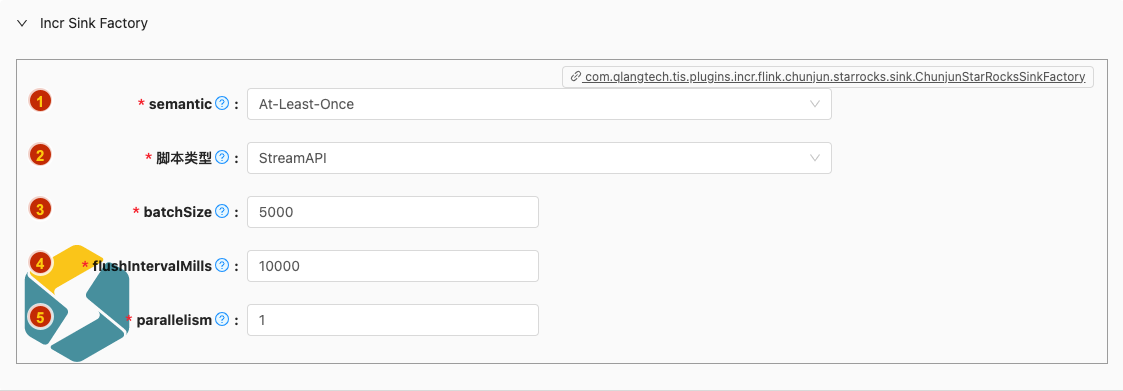1123x391 pixels.
Task: Open help tooltip for semantic field
Action: [x=222, y=104]
